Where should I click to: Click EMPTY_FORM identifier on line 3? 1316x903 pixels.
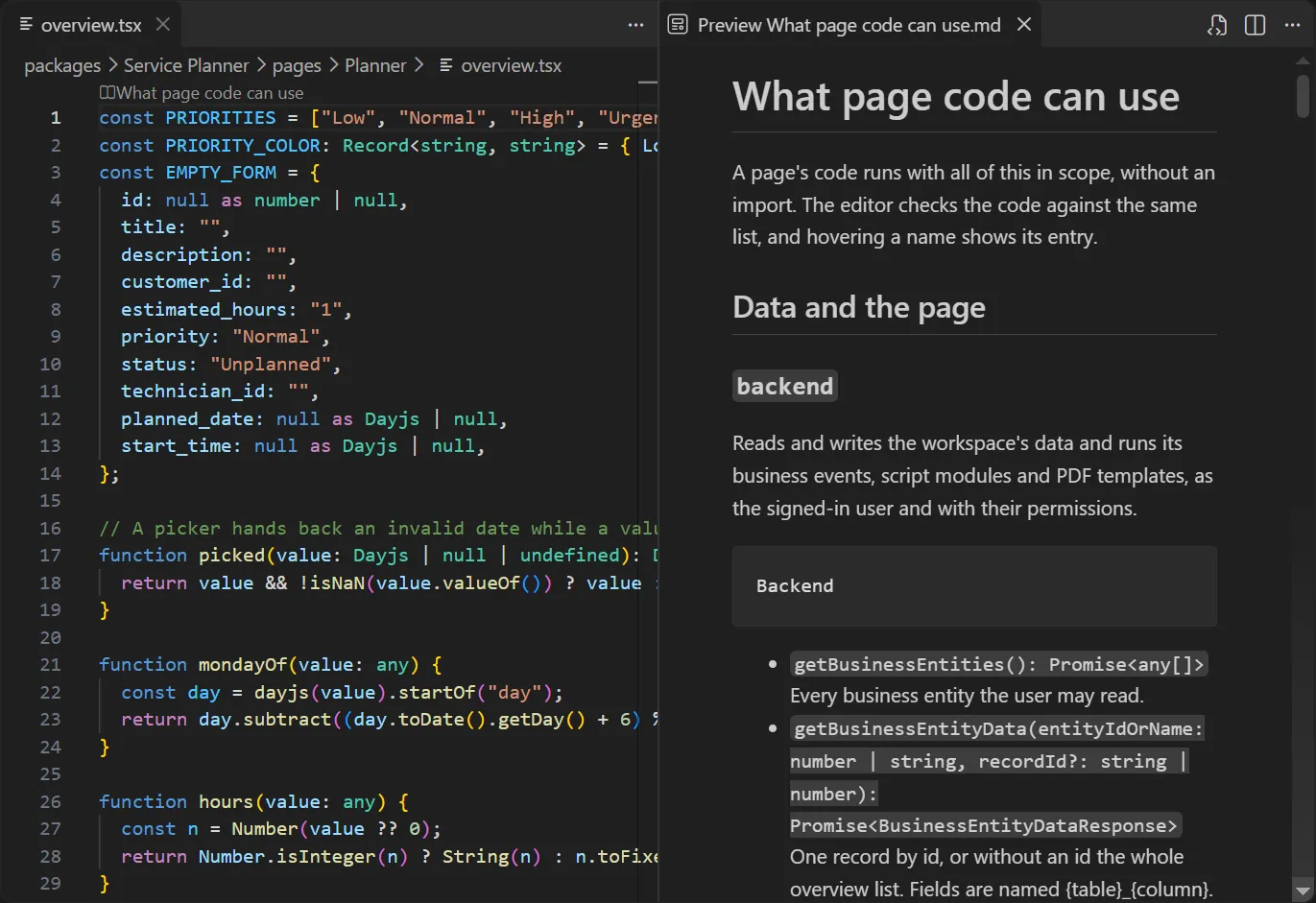coord(221,173)
